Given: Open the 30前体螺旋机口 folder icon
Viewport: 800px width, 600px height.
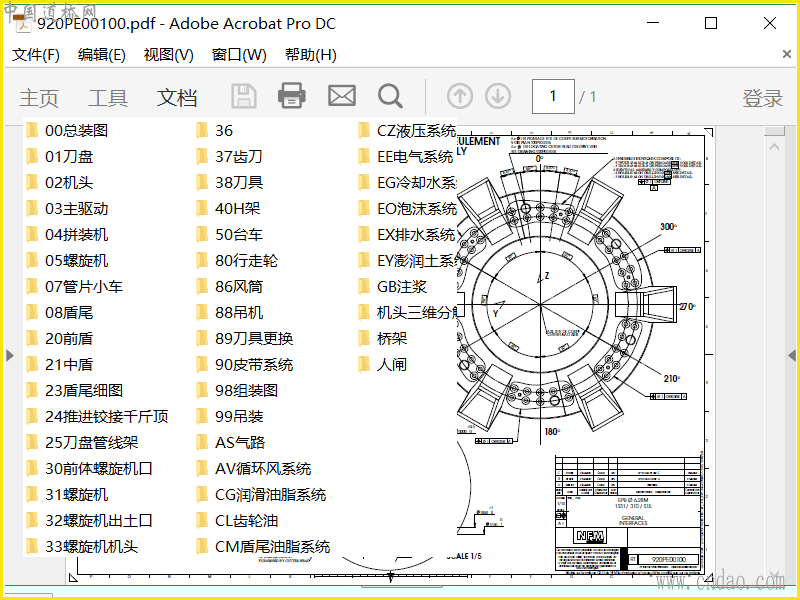Looking at the screenshot, I should 32,469.
